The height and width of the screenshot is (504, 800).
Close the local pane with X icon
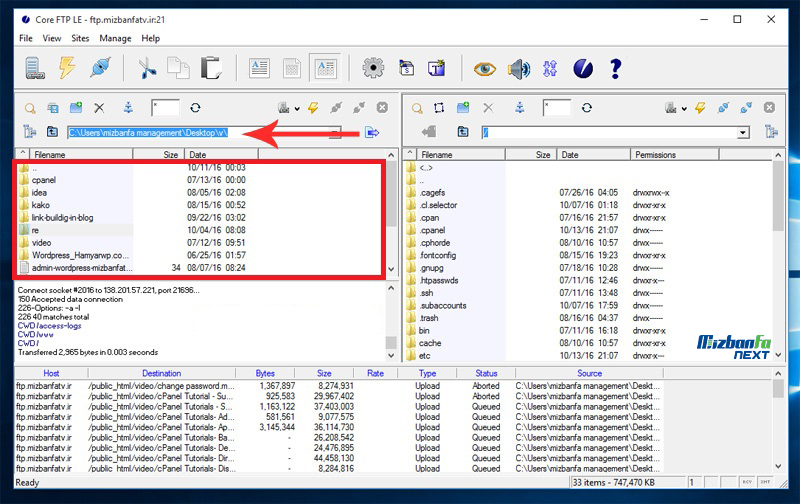pos(382,108)
